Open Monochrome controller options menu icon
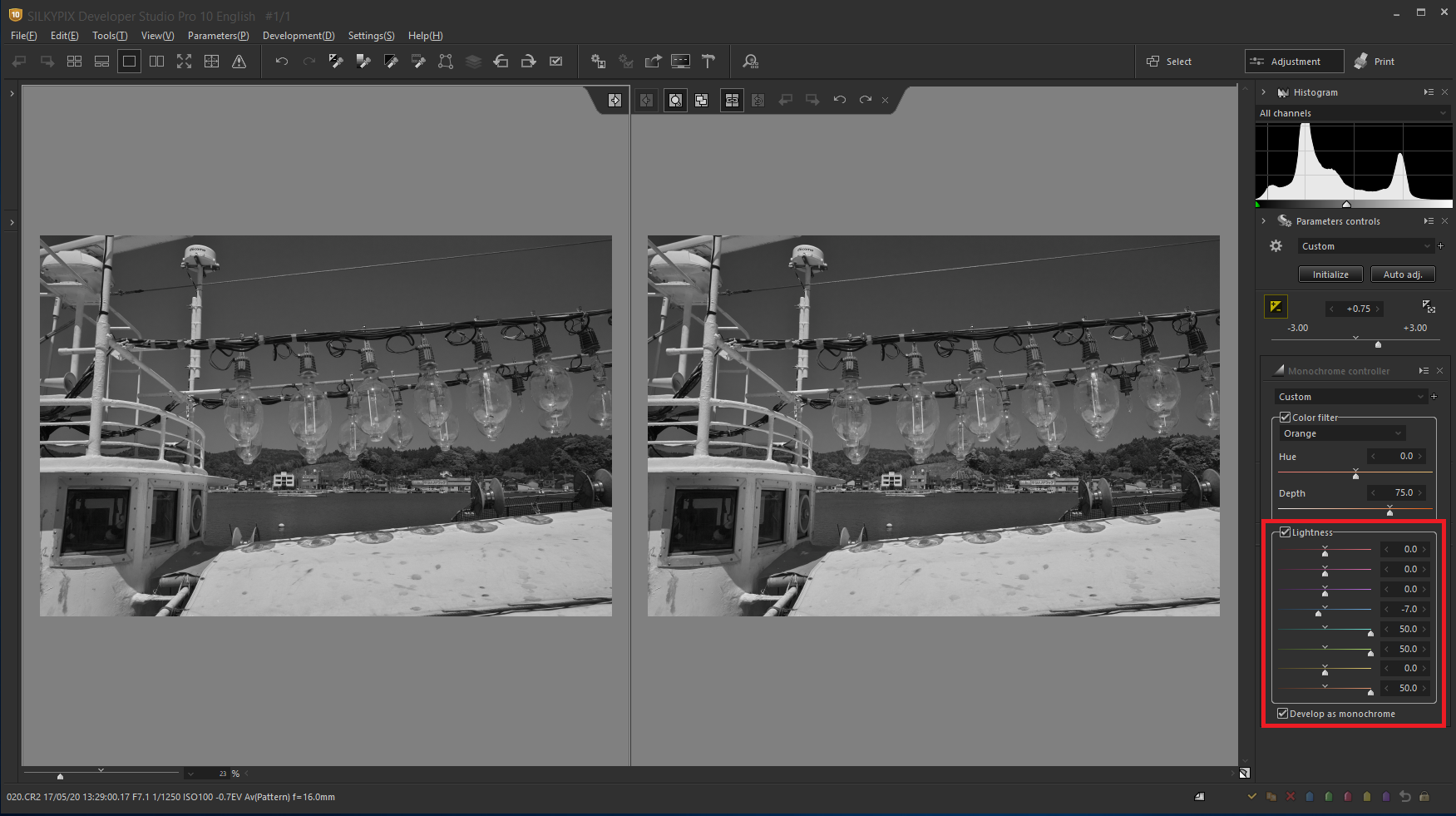Screen dimensions: 1456x816 tap(1424, 371)
